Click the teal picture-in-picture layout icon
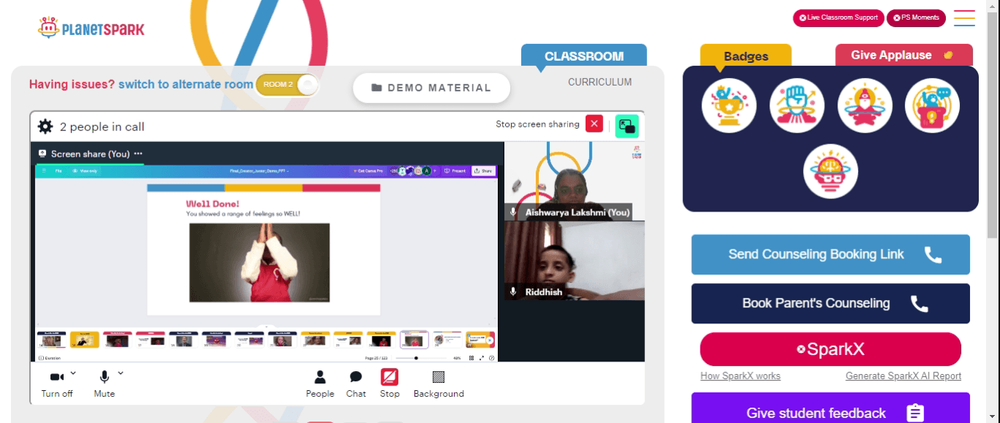 [x=627, y=126]
